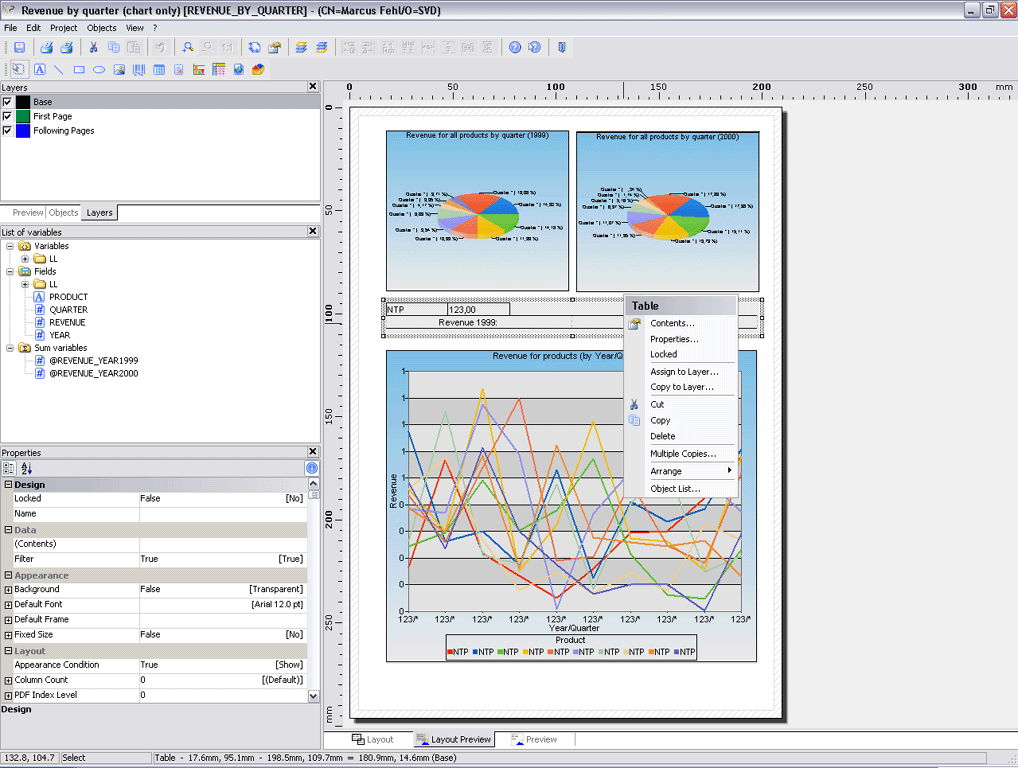
Task: Toggle the First Page layer checkbox
Action: [8, 116]
